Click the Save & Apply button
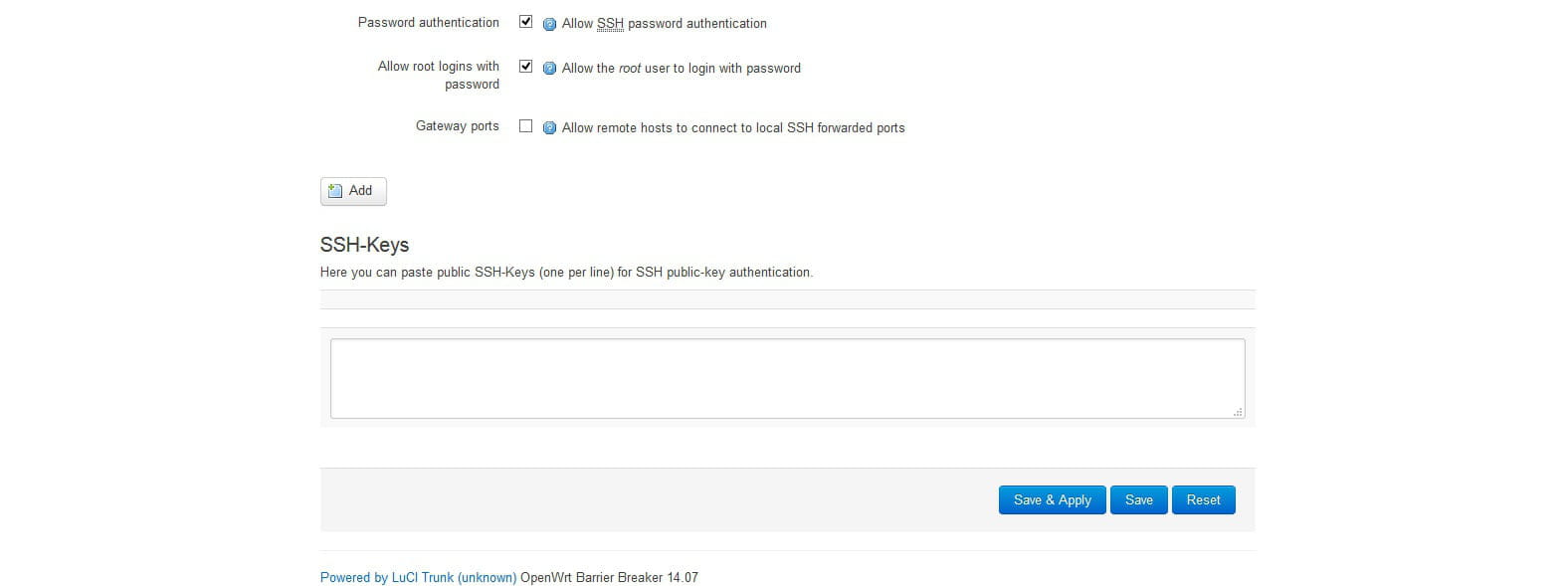1568x586 pixels. [1053, 500]
